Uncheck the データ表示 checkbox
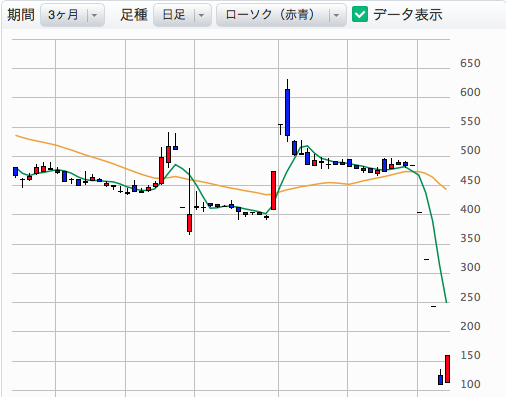506x397 pixels. pos(360,15)
